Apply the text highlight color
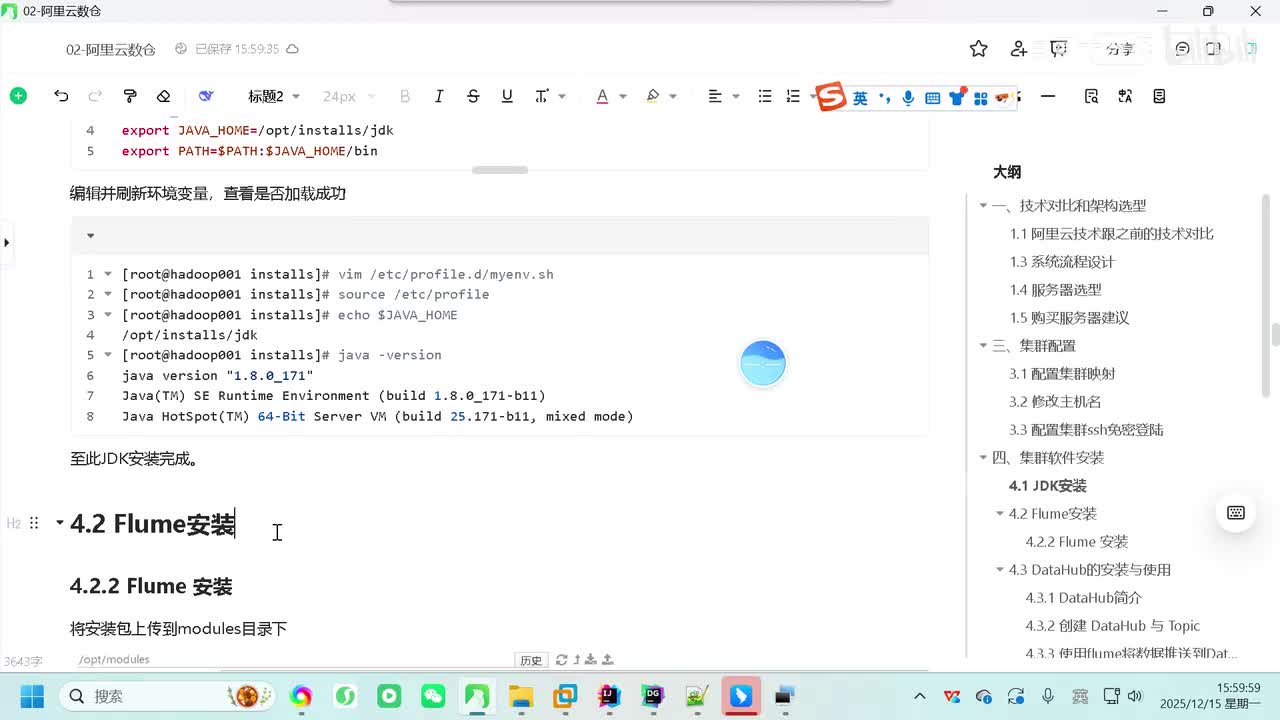 click(653, 96)
